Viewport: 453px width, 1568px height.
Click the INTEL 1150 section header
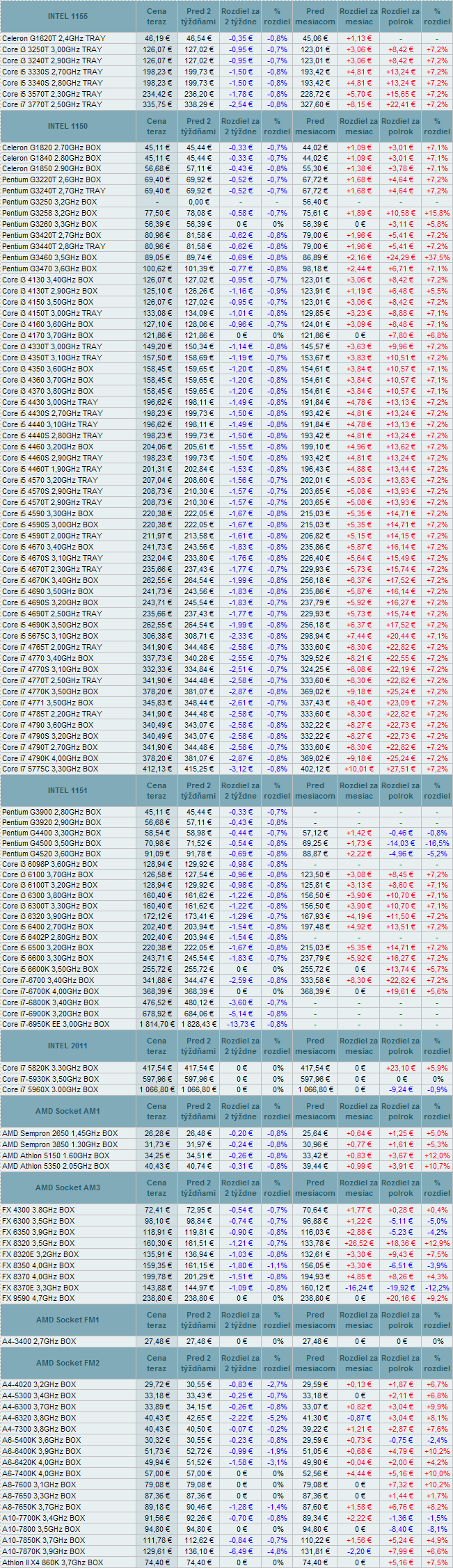[68, 126]
